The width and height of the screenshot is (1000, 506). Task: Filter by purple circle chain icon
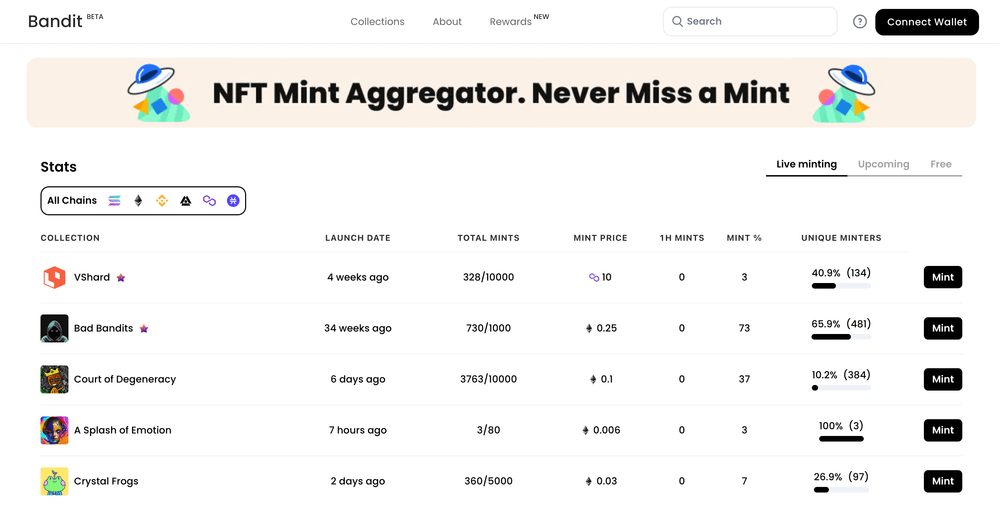(x=233, y=201)
